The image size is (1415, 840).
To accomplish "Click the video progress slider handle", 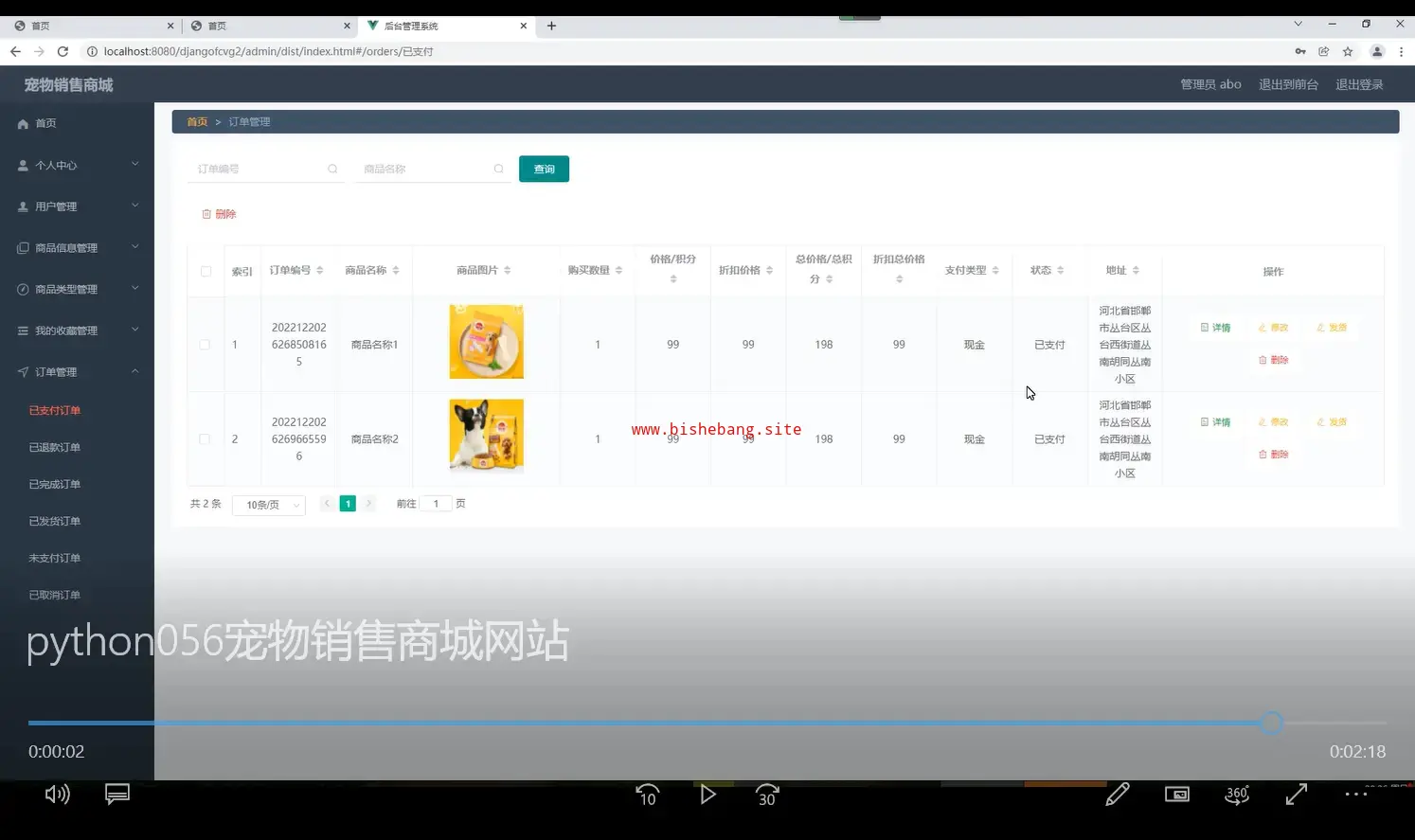I will 1271,724.
